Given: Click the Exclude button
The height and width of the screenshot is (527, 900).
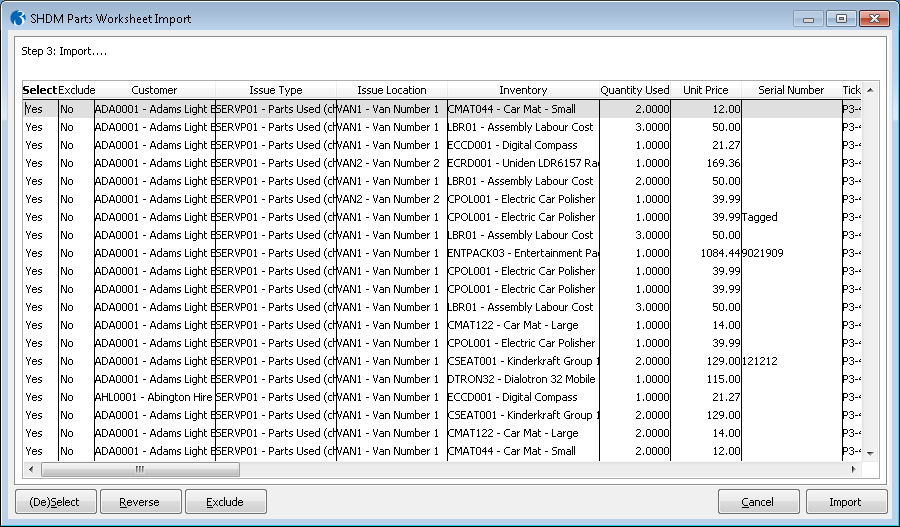Looking at the screenshot, I should [224, 502].
